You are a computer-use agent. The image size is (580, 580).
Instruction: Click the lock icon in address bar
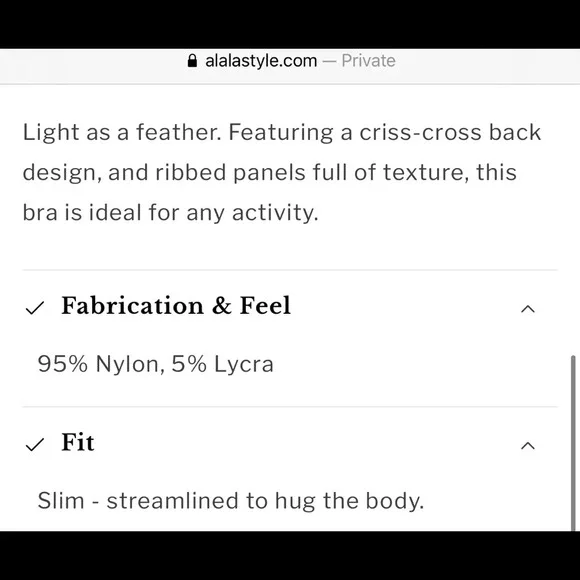coord(192,61)
